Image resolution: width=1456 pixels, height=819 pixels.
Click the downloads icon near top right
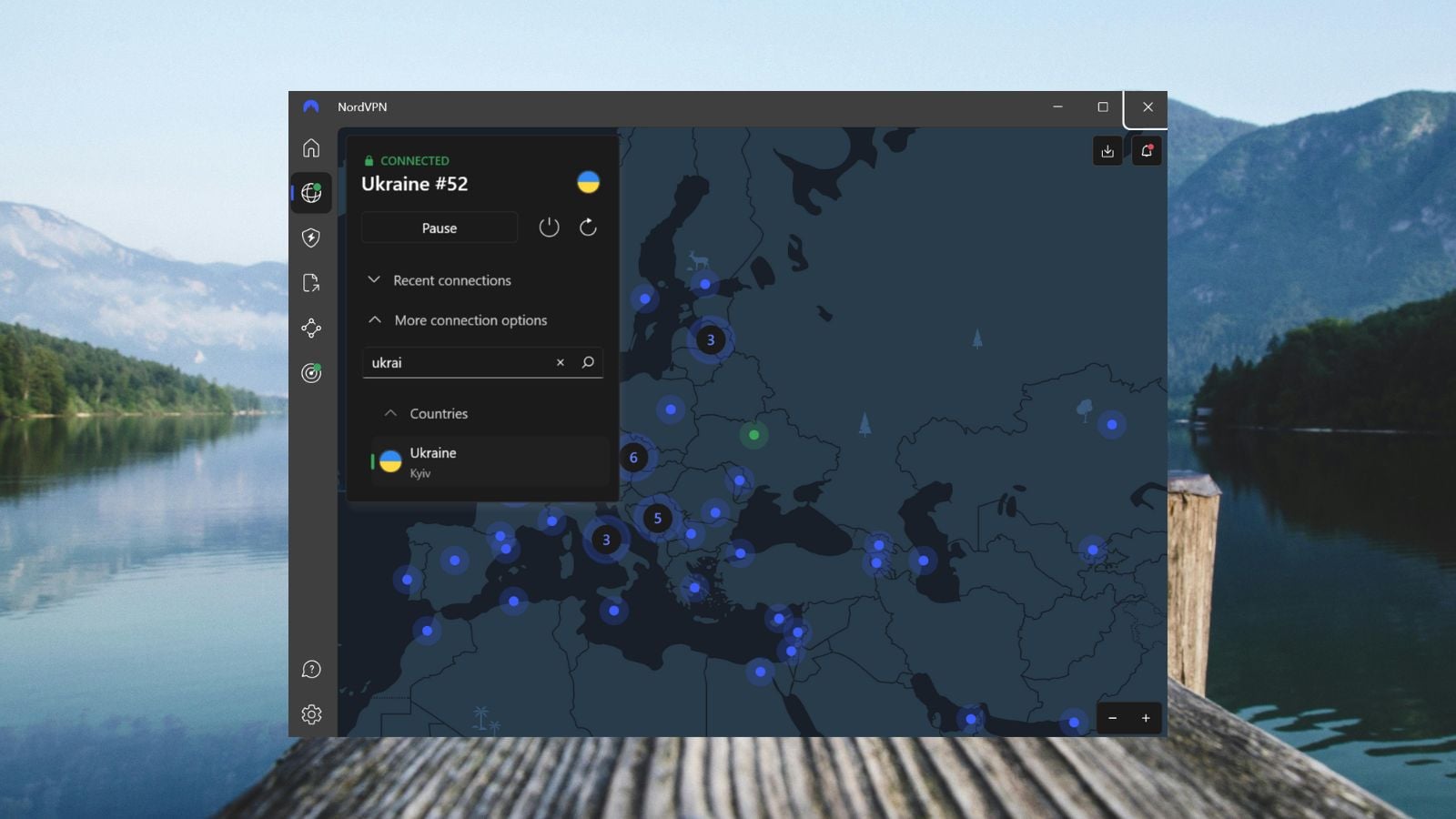pyautogui.click(x=1107, y=151)
